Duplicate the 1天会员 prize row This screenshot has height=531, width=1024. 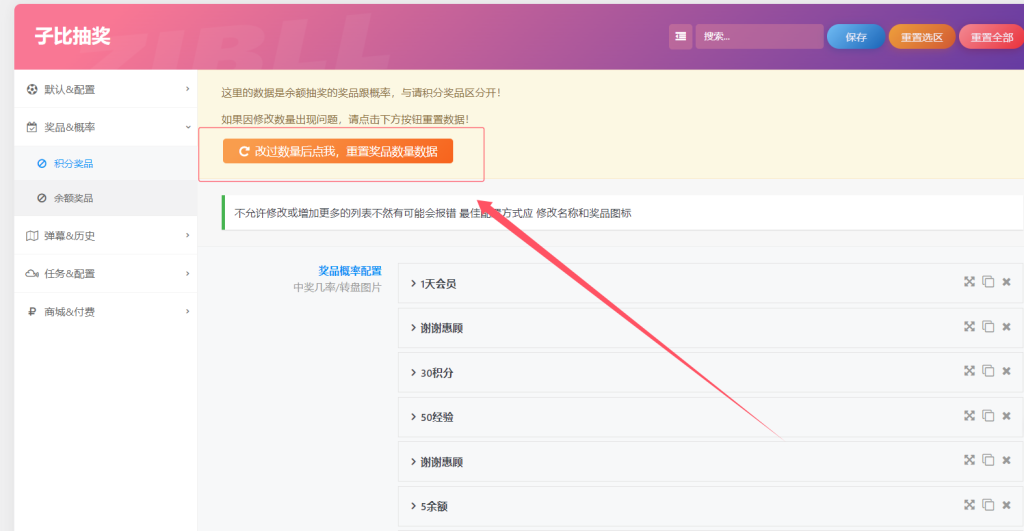click(x=988, y=282)
